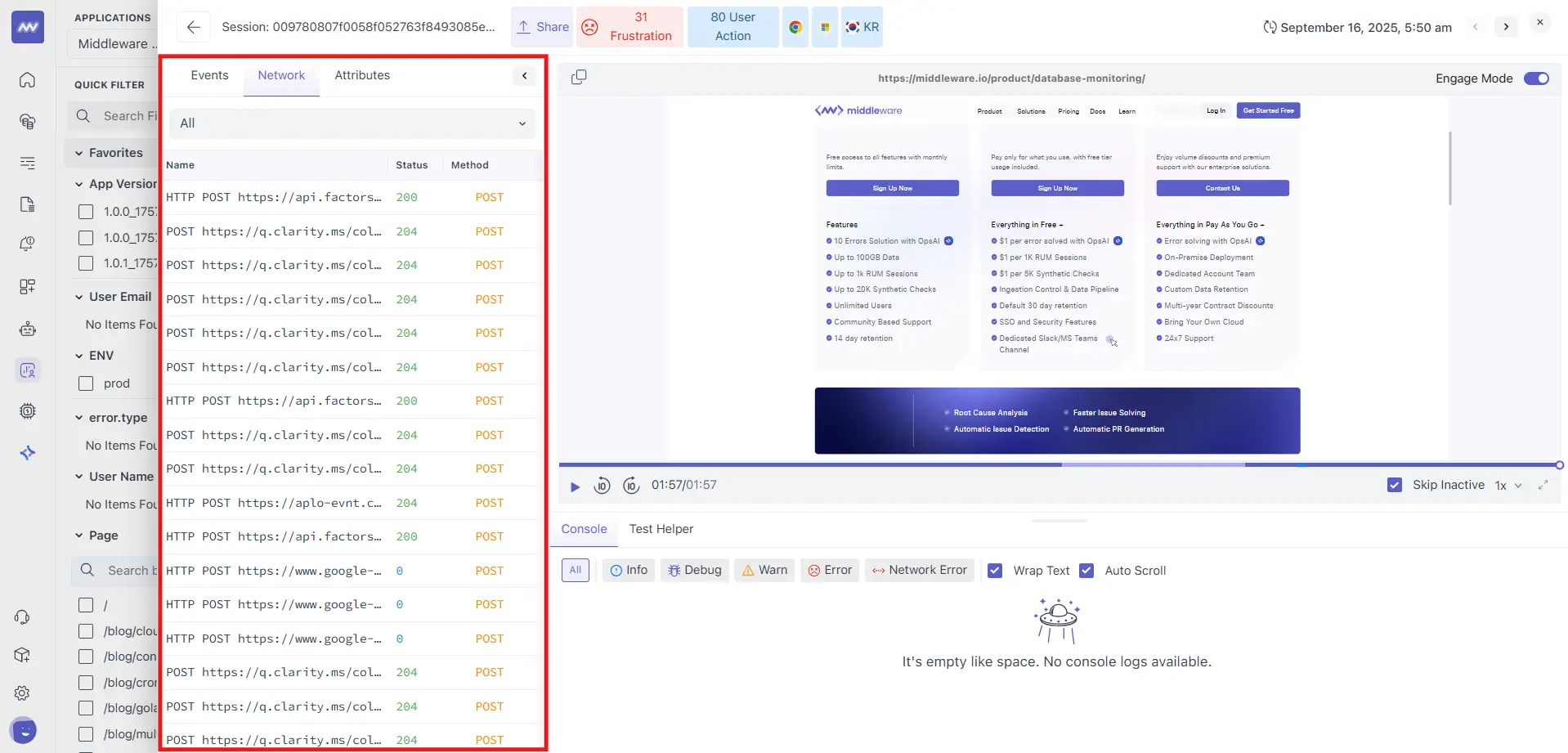The image size is (1568, 753).
Task: Click the copy session URL icon above the replay
Action: tap(578, 76)
